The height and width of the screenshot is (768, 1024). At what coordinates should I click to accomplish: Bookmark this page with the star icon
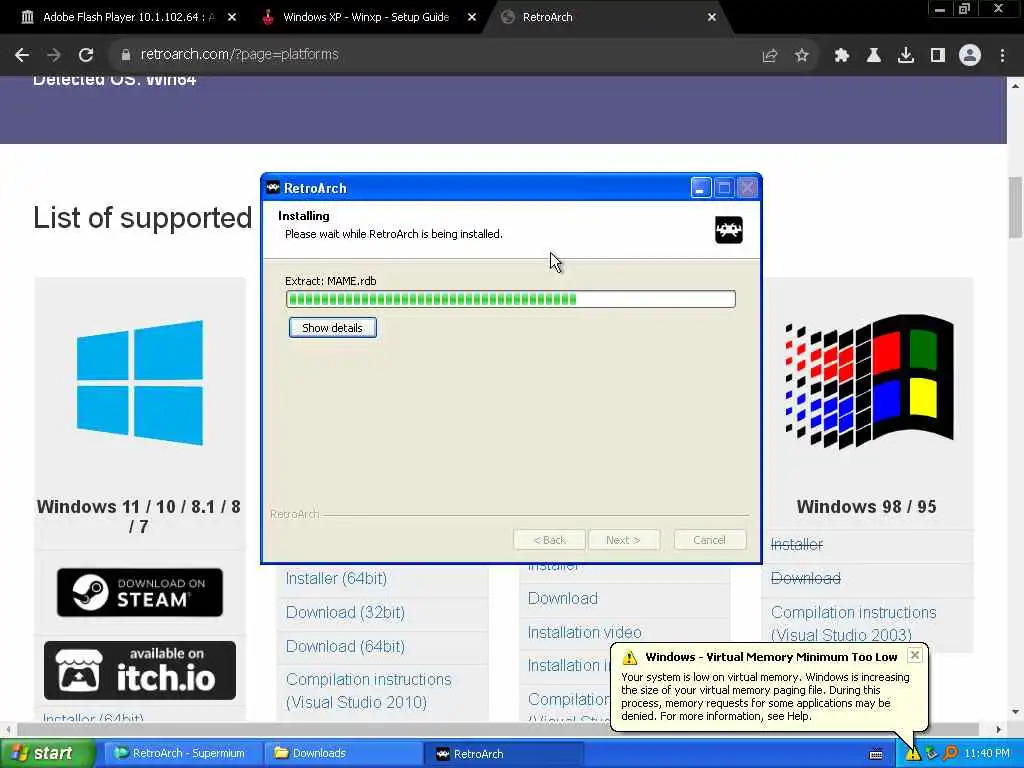click(x=802, y=56)
